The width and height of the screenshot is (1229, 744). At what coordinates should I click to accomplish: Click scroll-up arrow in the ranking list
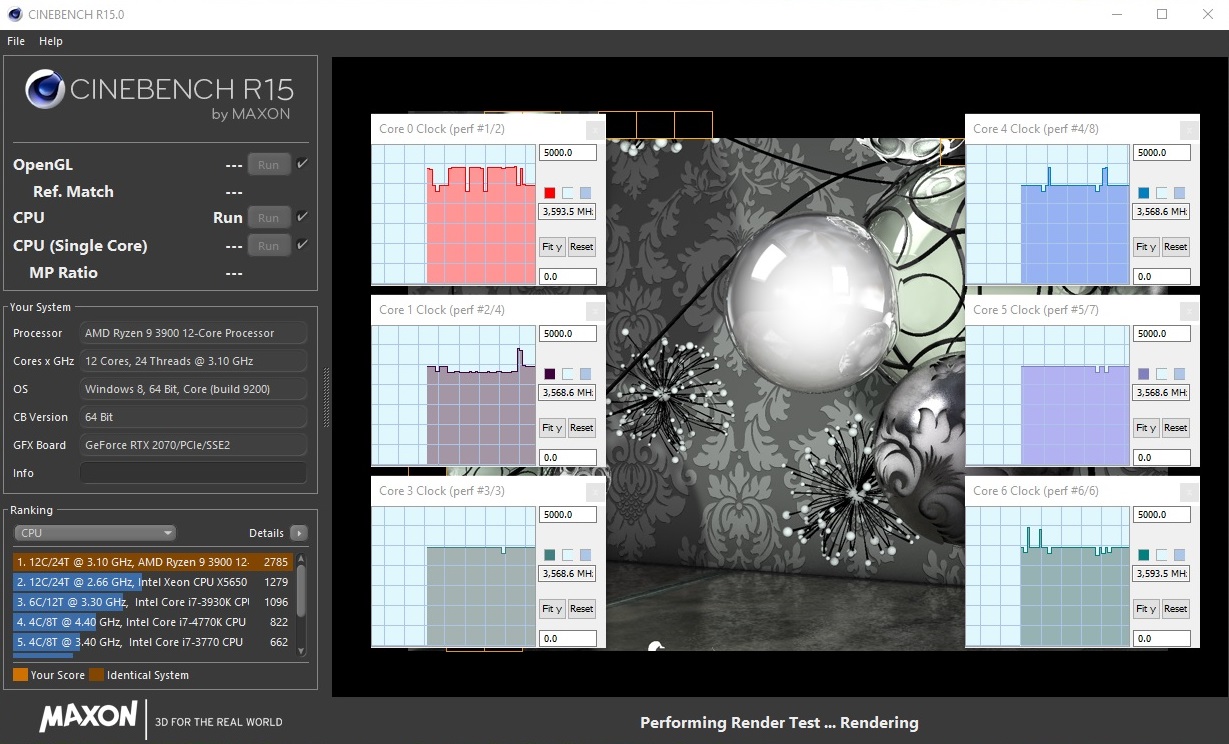[301, 558]
